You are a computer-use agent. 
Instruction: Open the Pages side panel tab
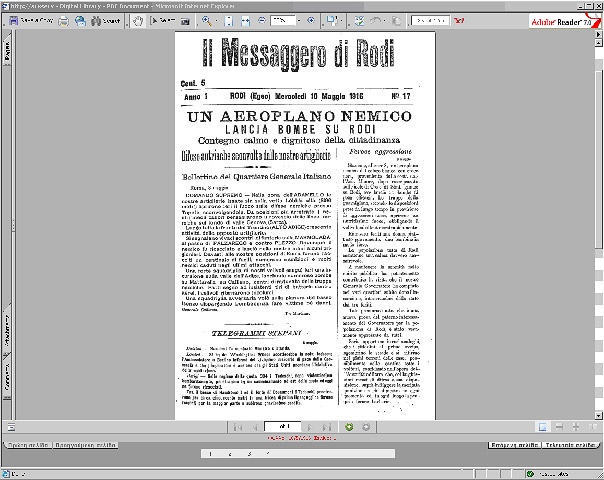pyautogui.click(x=7, y=58)
